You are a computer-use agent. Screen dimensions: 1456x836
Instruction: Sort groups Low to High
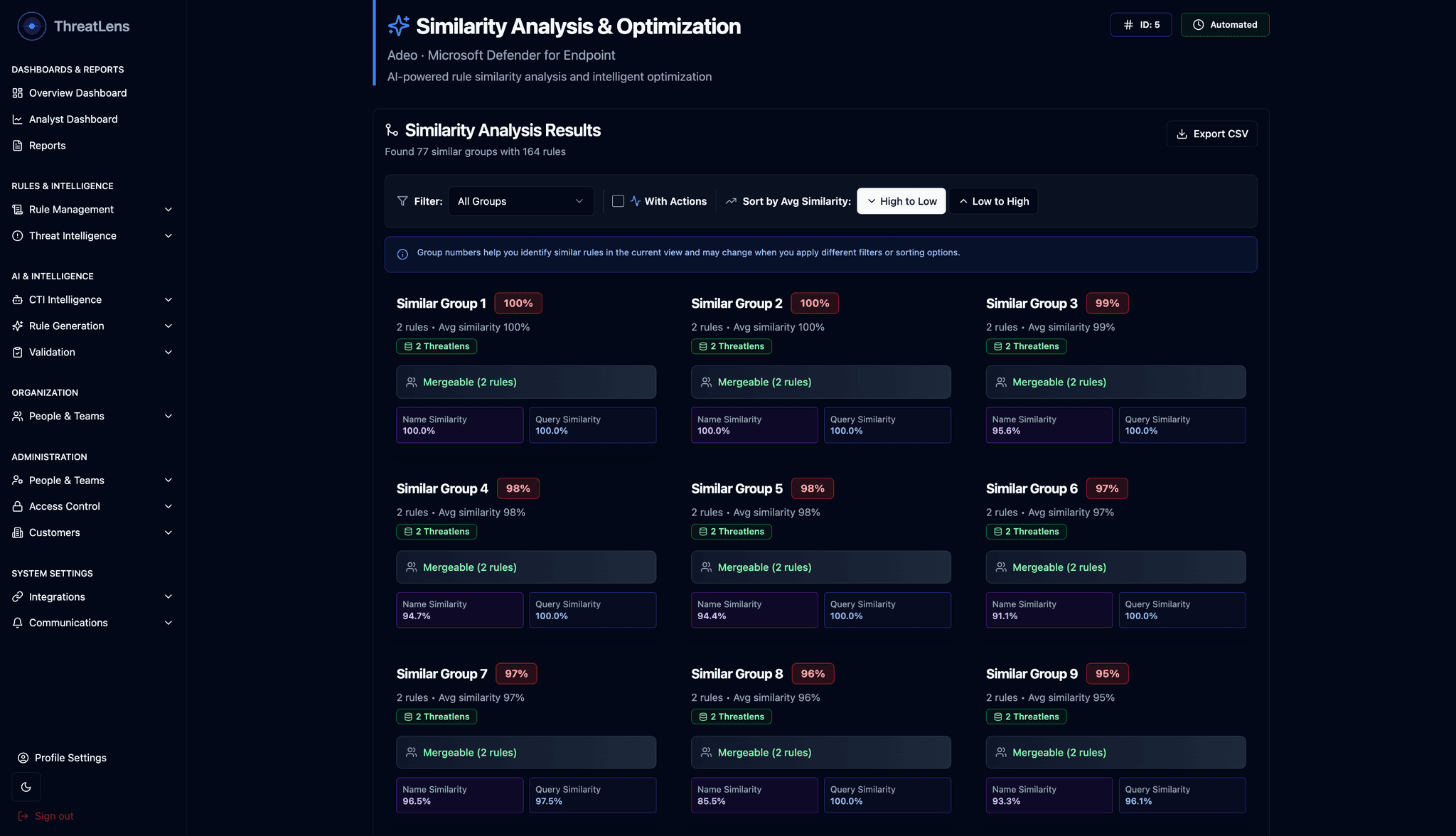pyautogui.click(x=994, y=201)
